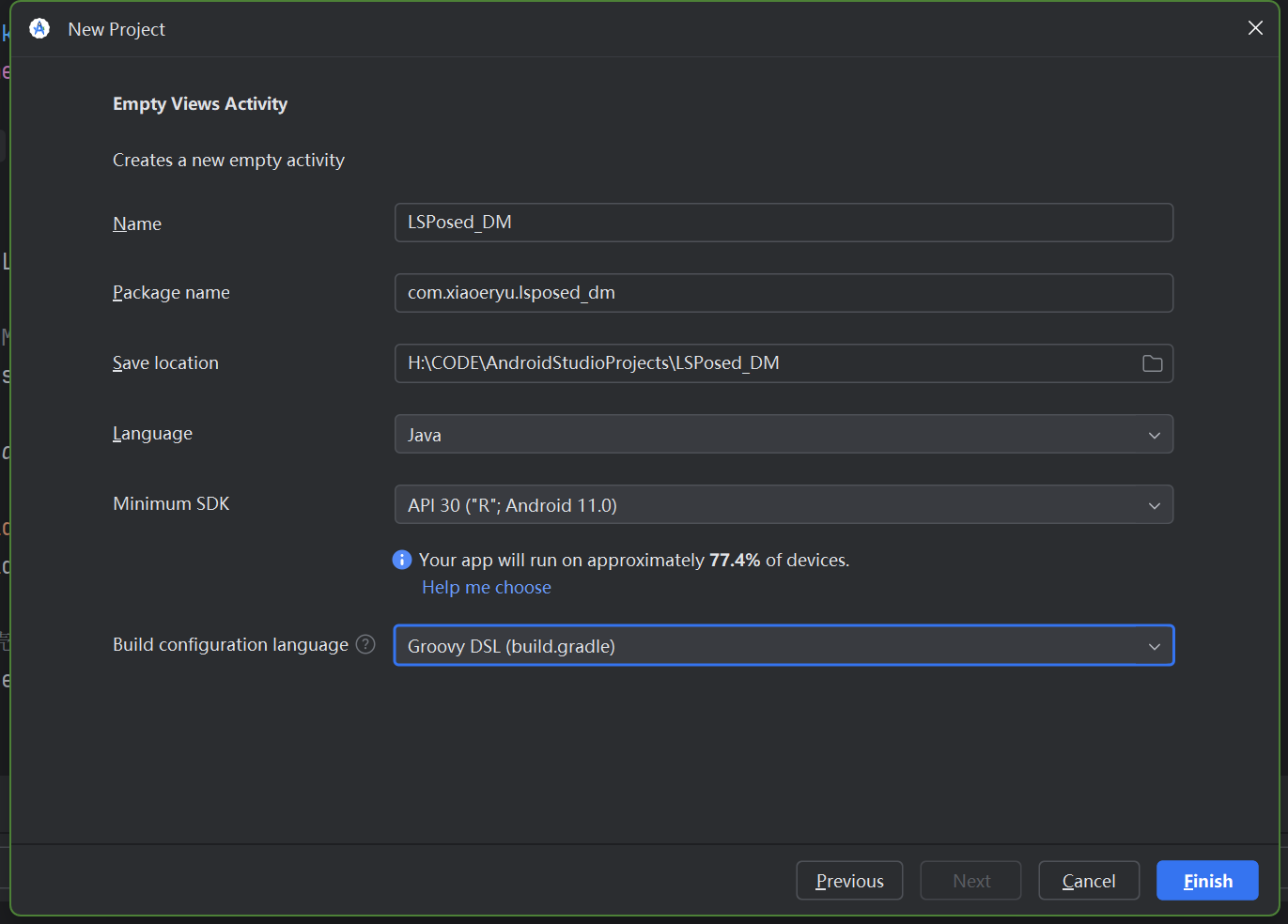Click the greyed-out Next button

tap(970, 881)
